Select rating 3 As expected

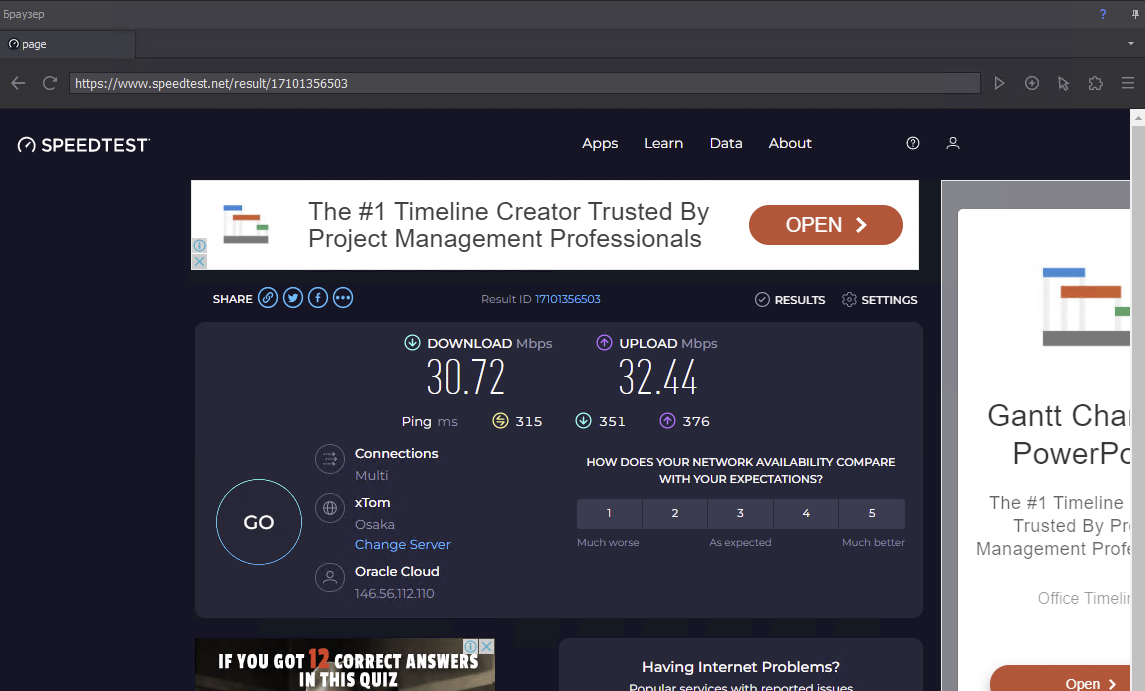click(x=740, y=513)
